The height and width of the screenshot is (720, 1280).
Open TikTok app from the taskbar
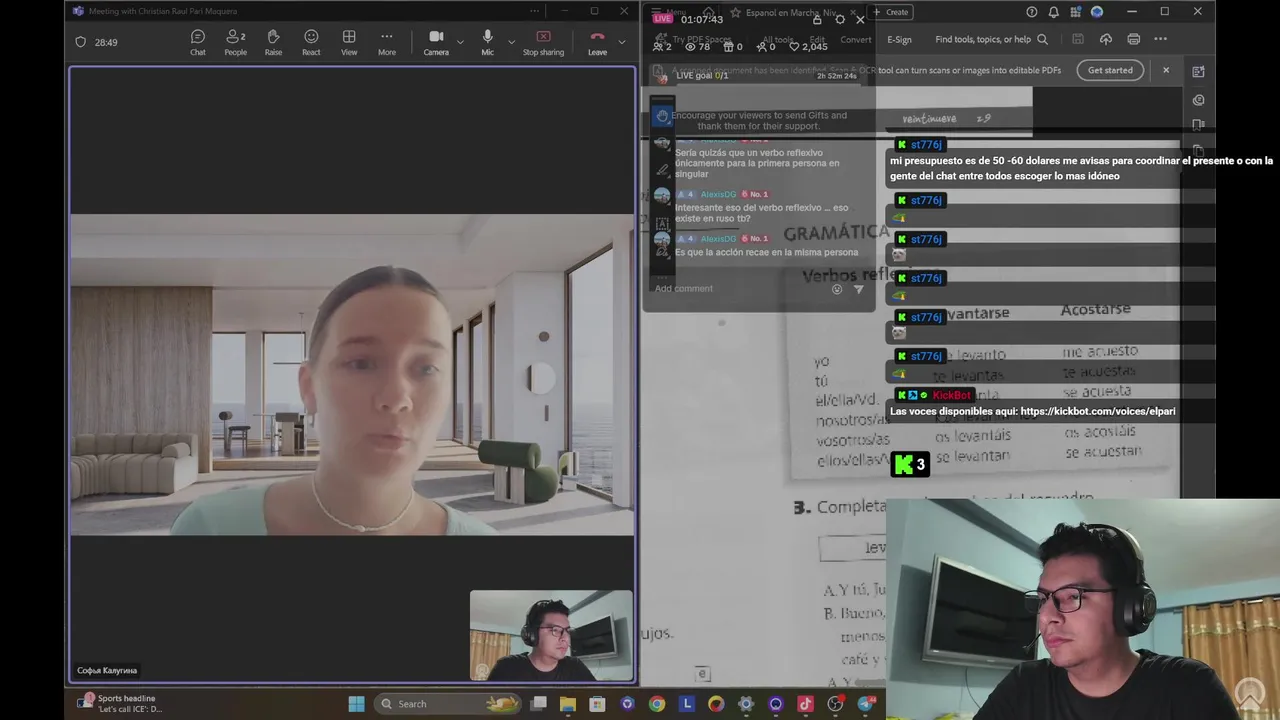(805, 704)
